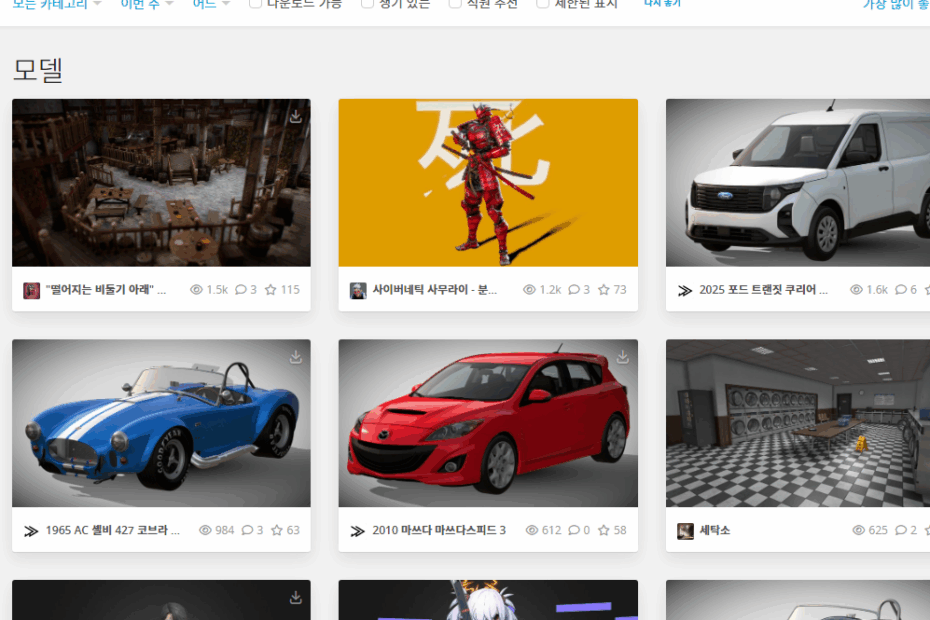Click the author avatar beside 사이버네틱 사무라이
This screenshot has height=620, width=930.
coord(358,290)
